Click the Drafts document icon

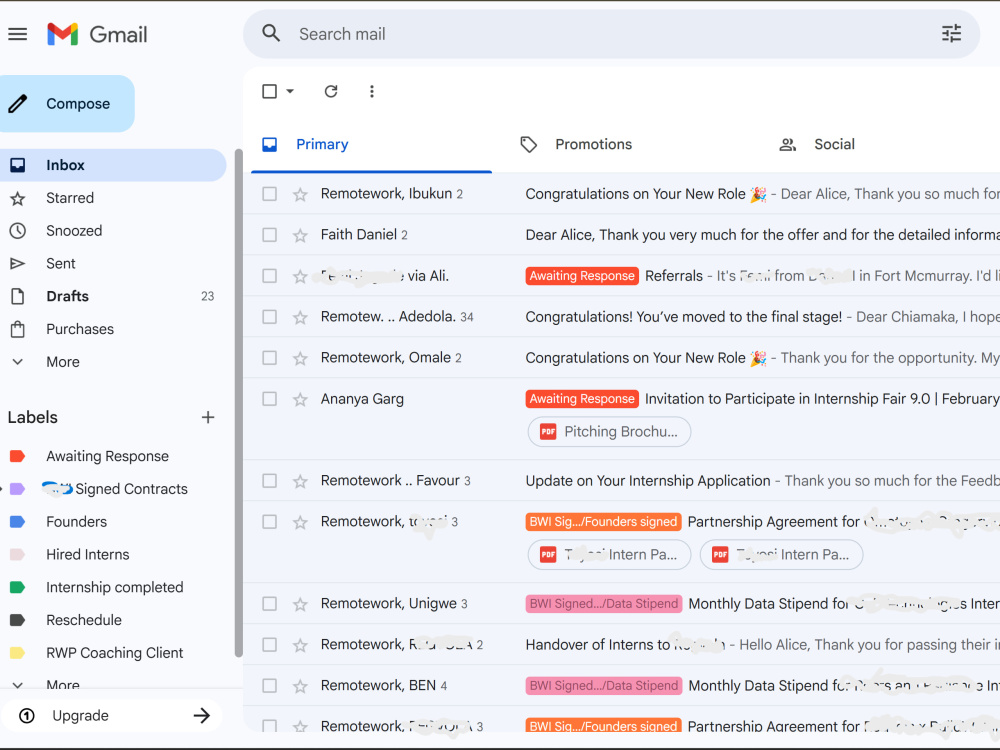point(18,296)
